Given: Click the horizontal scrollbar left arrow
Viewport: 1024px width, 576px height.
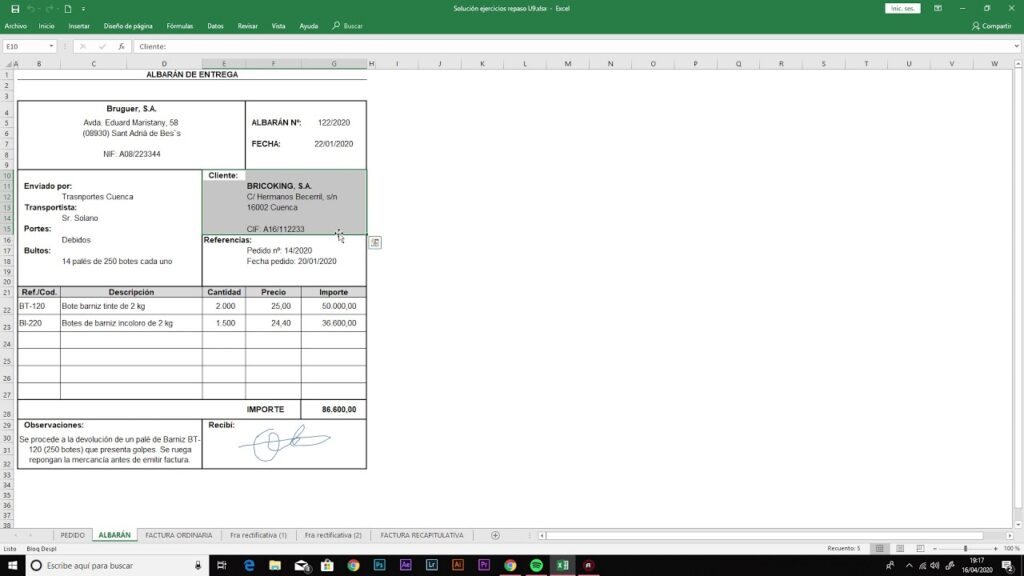Looking at the screenshot, I should coord(542,536).
